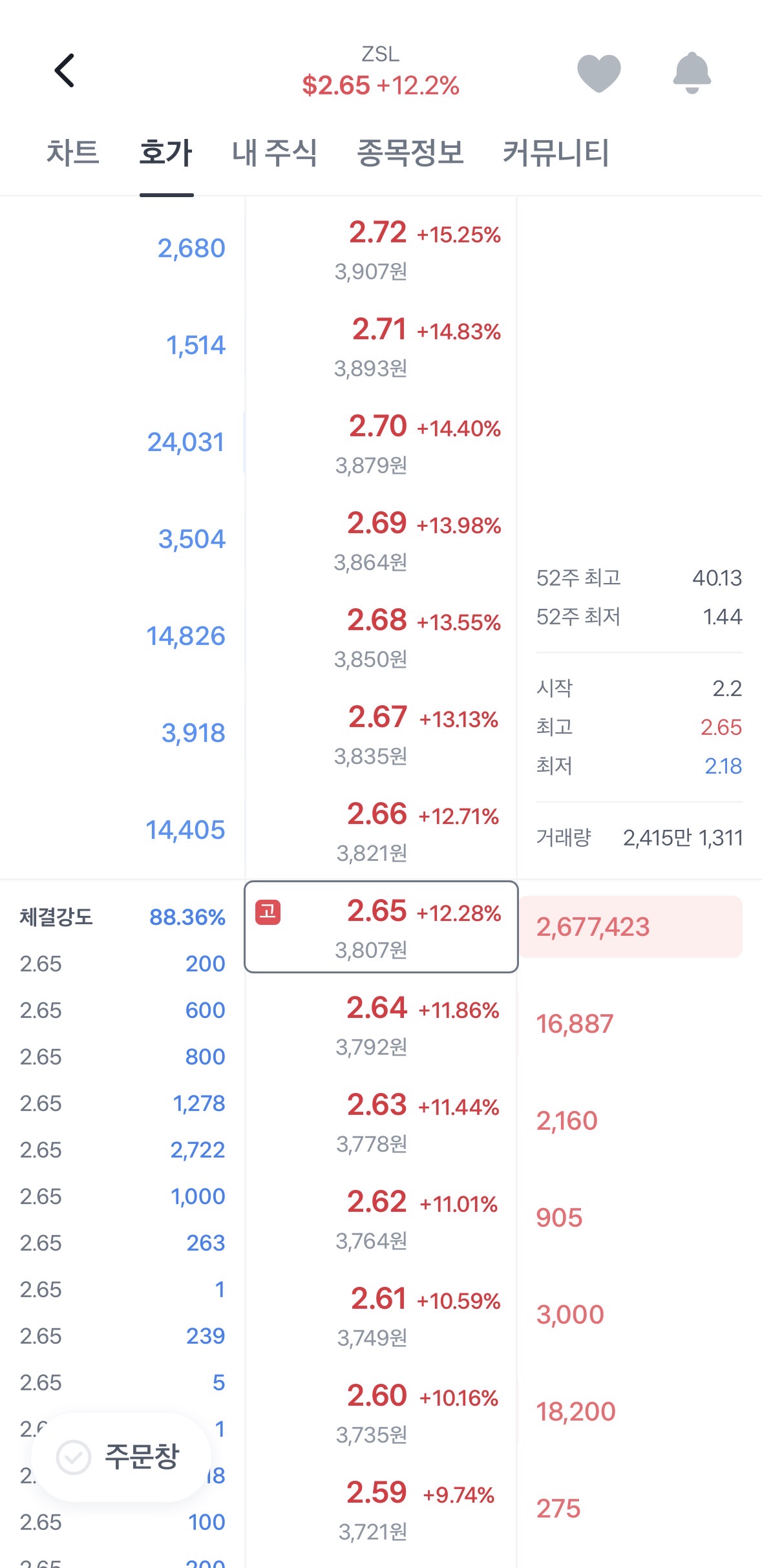Tap the 24,031 ask quantity
The height and width of the screenshot is (1568, 762).
[186, 443]
